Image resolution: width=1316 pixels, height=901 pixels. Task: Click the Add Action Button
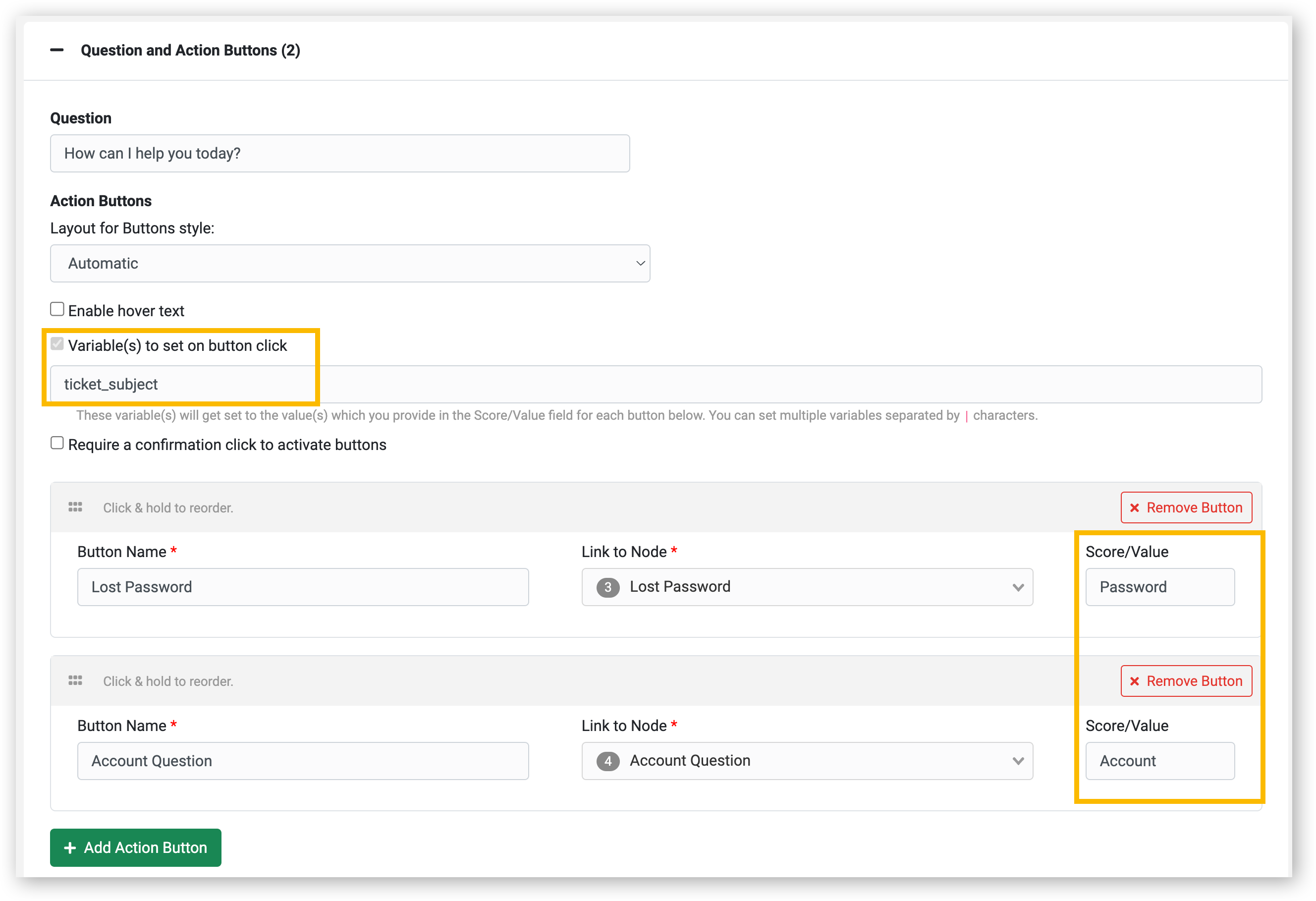[x=135, y=848]
